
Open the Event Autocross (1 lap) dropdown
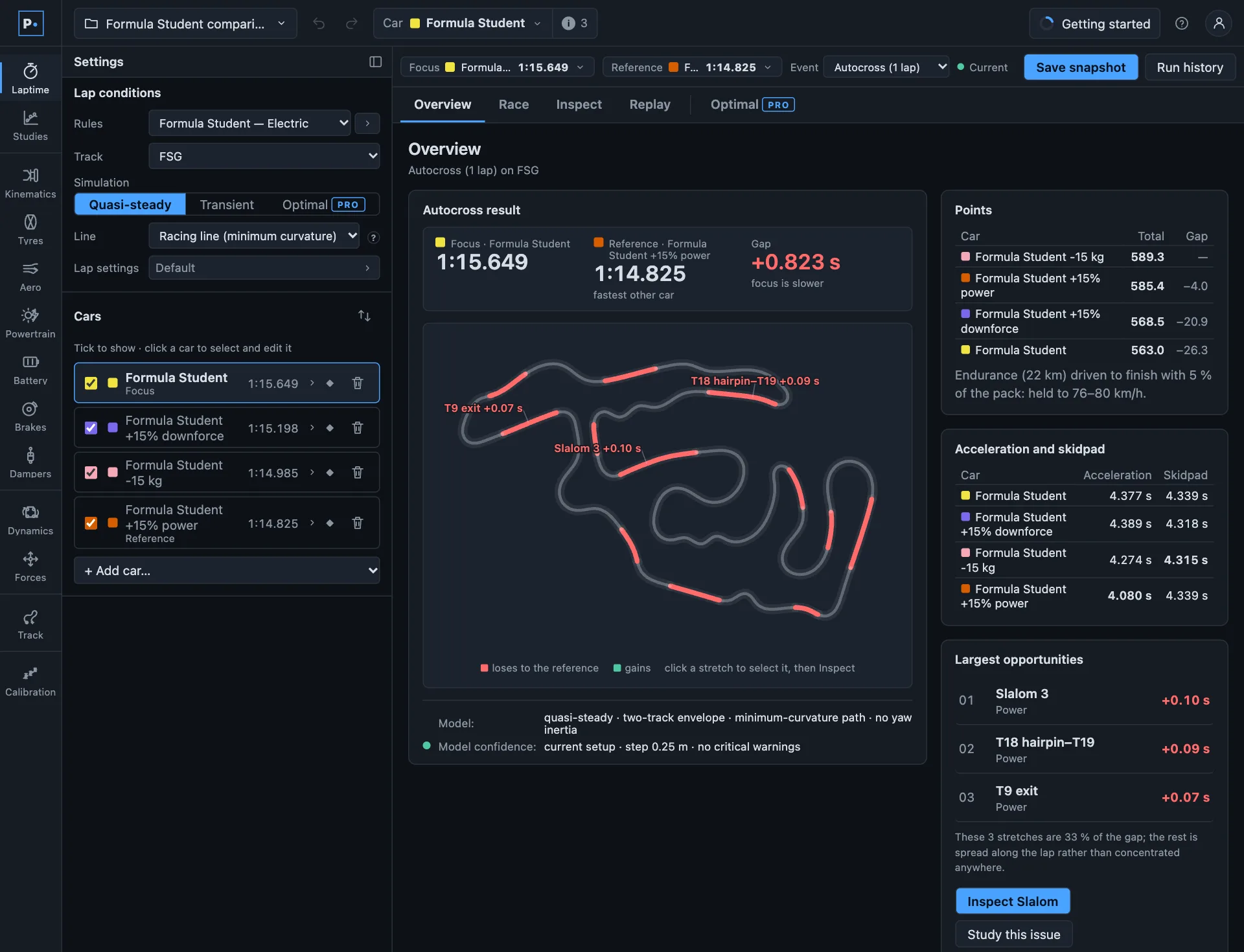click(886, 67)
